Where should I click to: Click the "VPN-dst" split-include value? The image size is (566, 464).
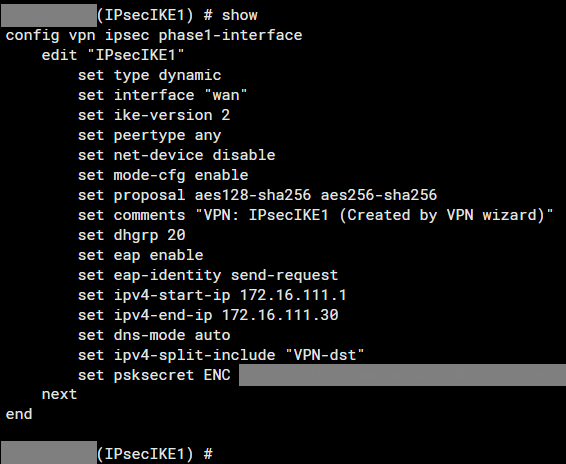325,355
